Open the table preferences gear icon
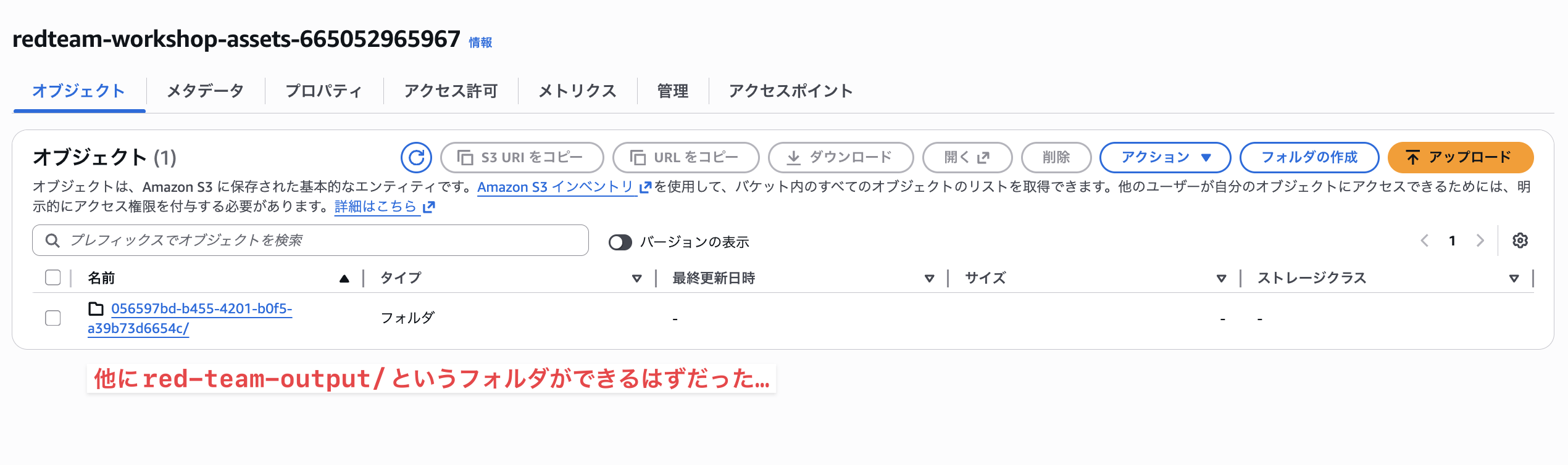The width and height of the screenshot is (1568, 465). click(1521, 241)
